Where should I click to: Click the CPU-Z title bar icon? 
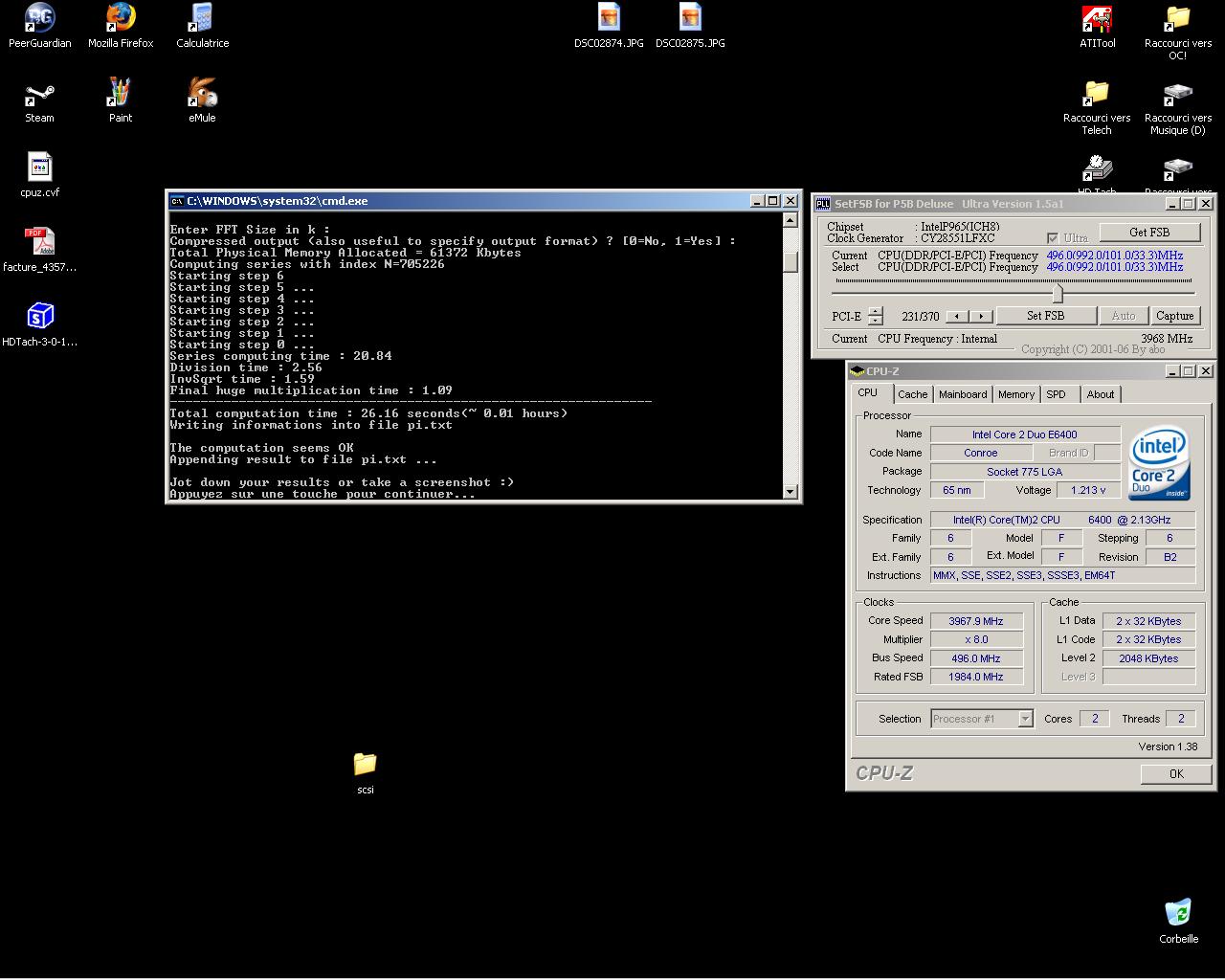857,371
